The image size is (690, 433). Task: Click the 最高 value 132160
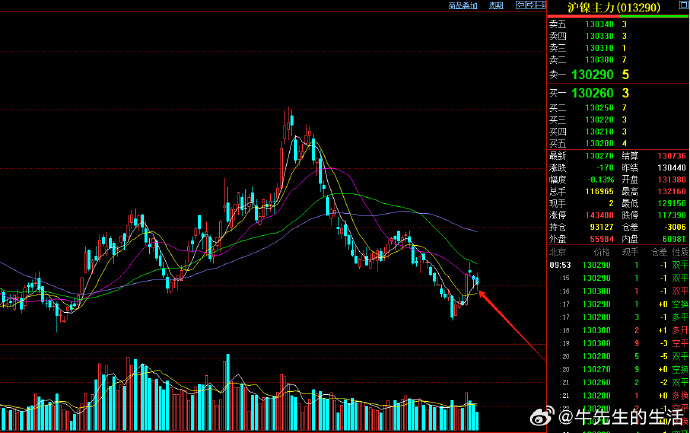[x=672, y=191]
